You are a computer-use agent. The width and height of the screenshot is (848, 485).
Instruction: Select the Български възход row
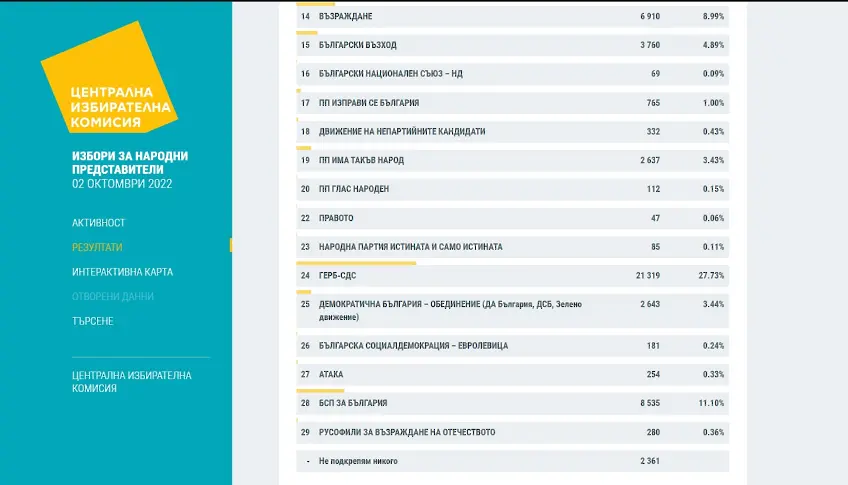coord(512,45)
